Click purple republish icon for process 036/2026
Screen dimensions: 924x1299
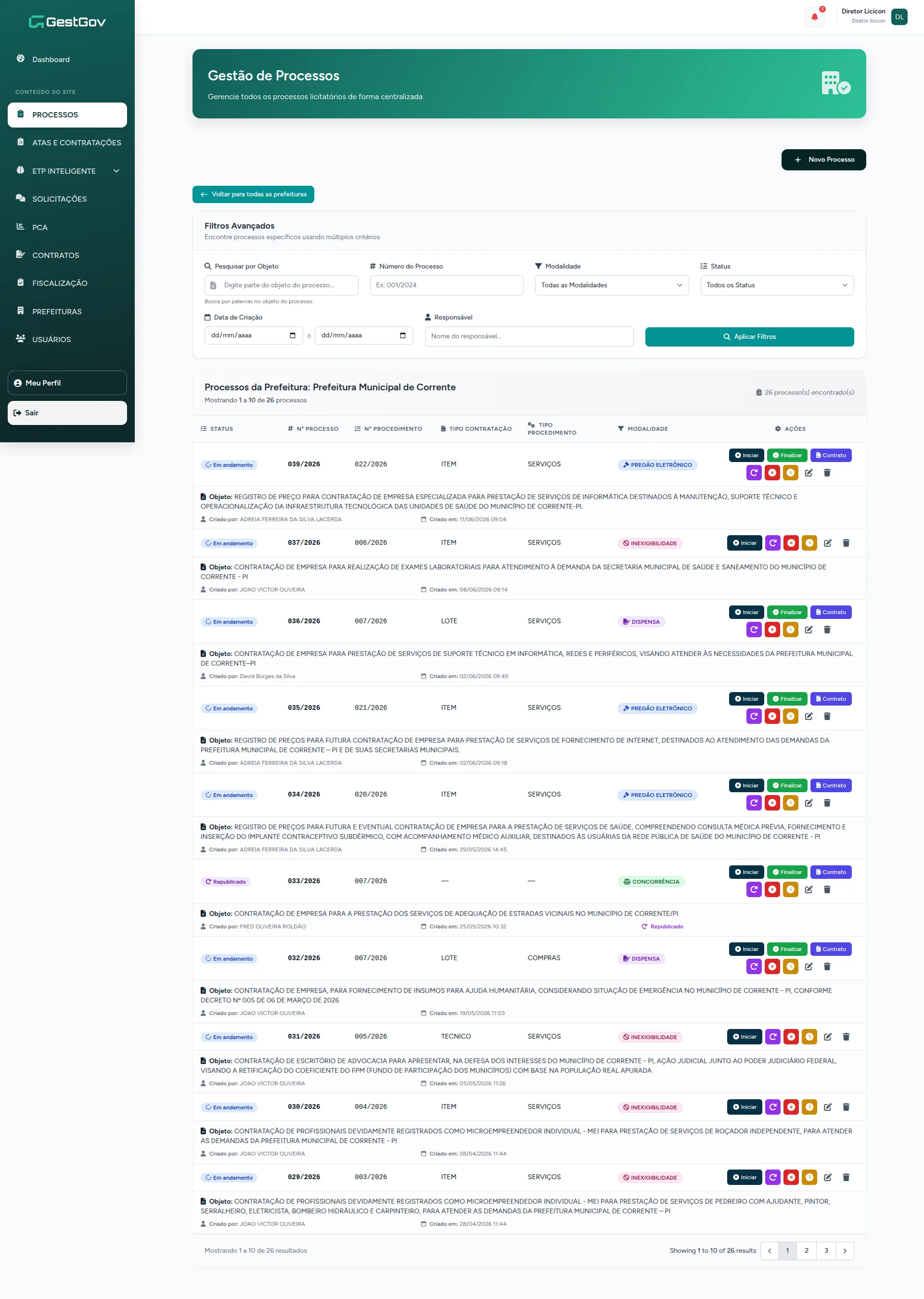tap(754, 630)
